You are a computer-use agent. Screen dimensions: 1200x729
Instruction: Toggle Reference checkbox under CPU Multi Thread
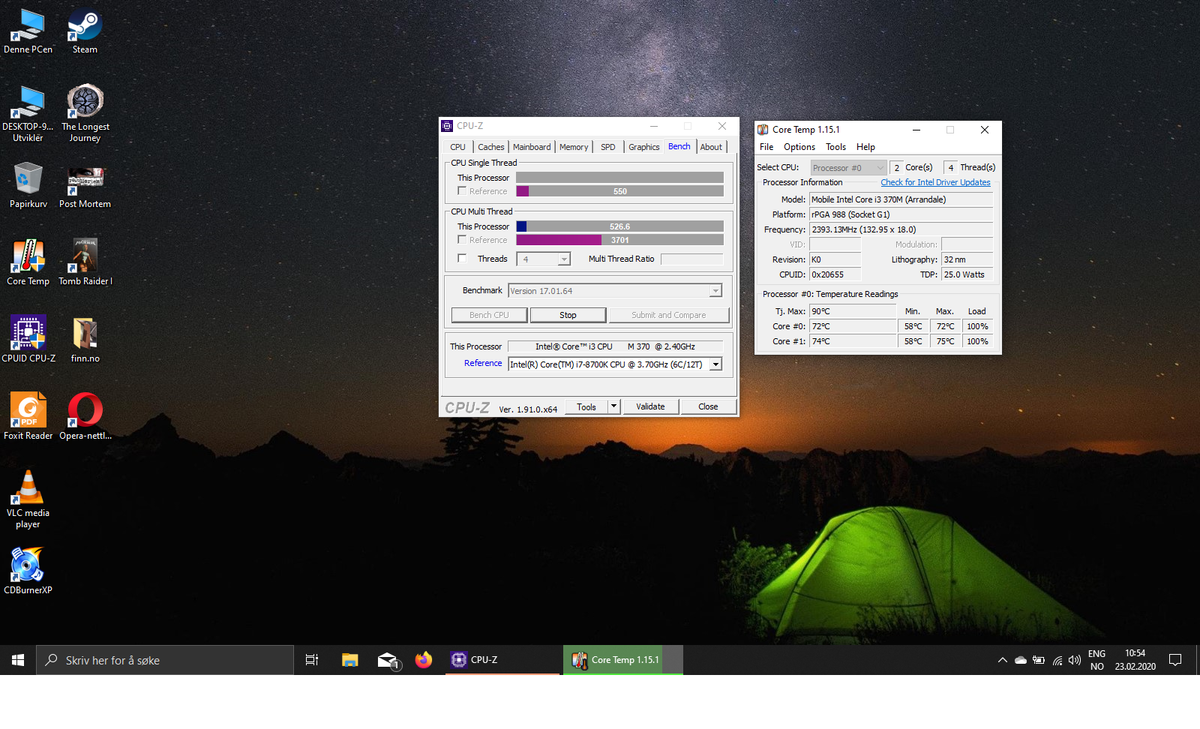click(462, 240)
